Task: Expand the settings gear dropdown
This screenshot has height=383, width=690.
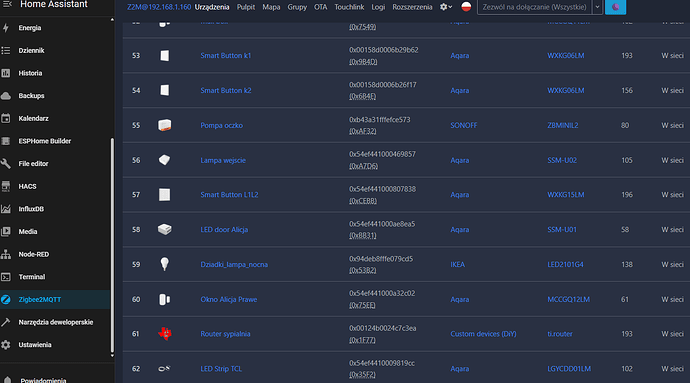Action: [x=446, y=7]
